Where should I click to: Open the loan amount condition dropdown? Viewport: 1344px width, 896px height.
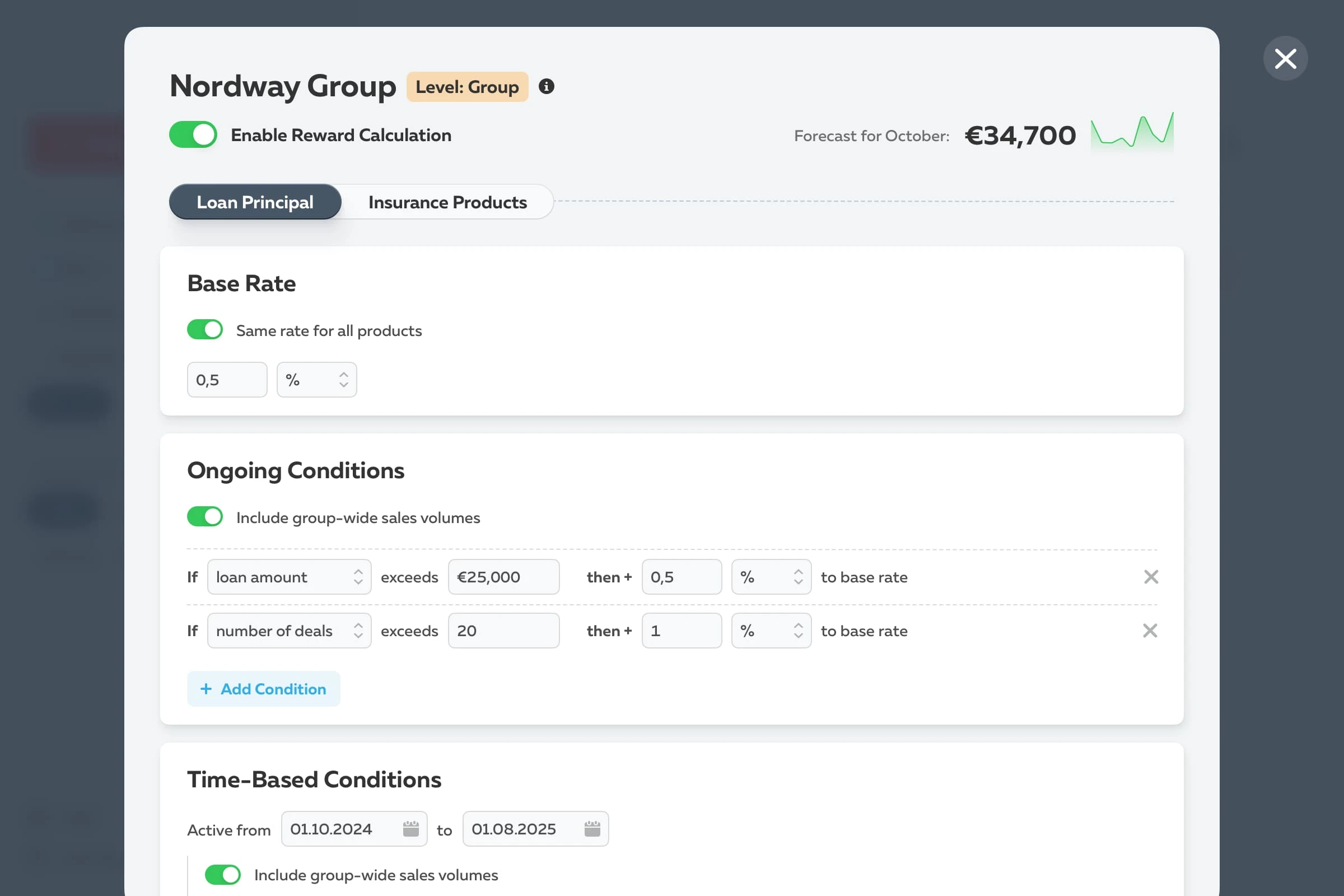[x=289, y=577]
